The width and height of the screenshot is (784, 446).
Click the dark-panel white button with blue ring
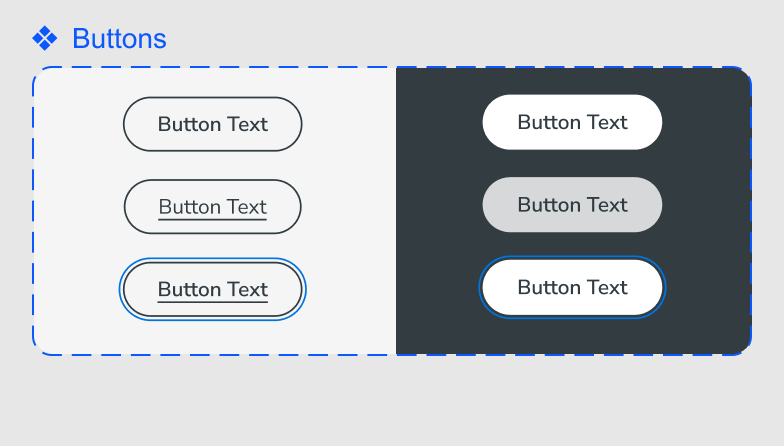(572, 287)
